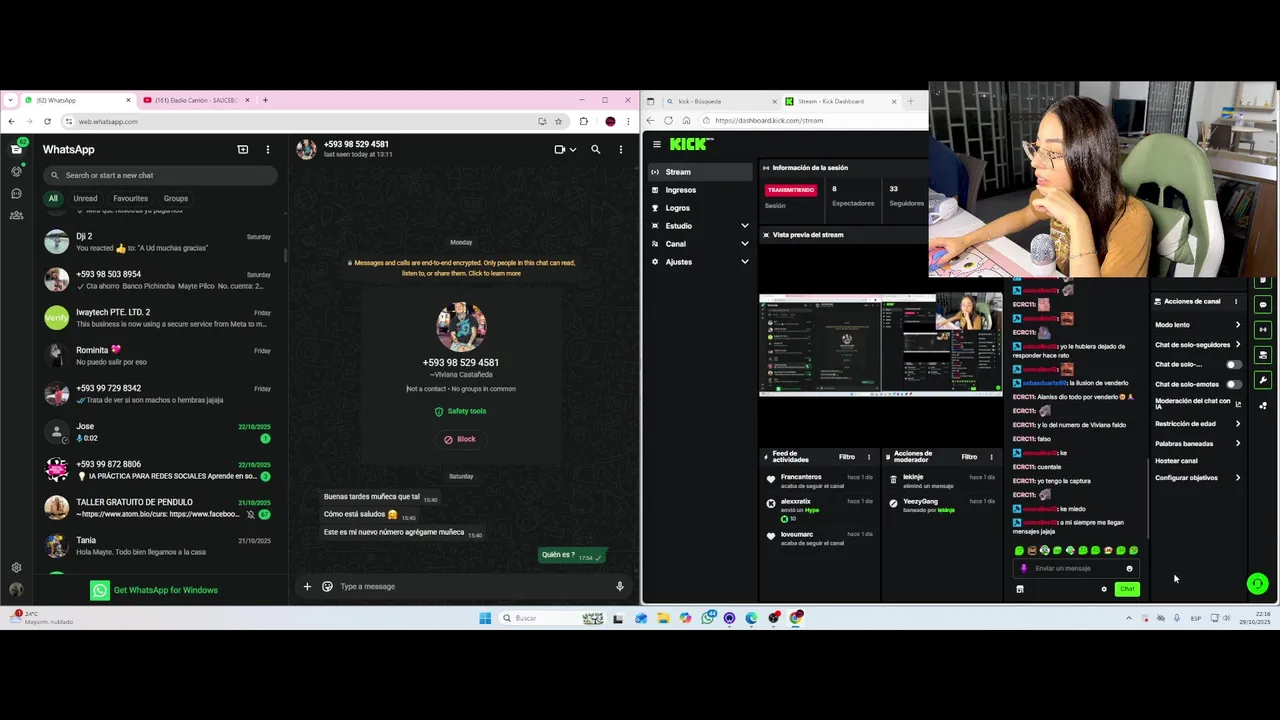
Task: Start a video call in the chat header
Action: 559,149
